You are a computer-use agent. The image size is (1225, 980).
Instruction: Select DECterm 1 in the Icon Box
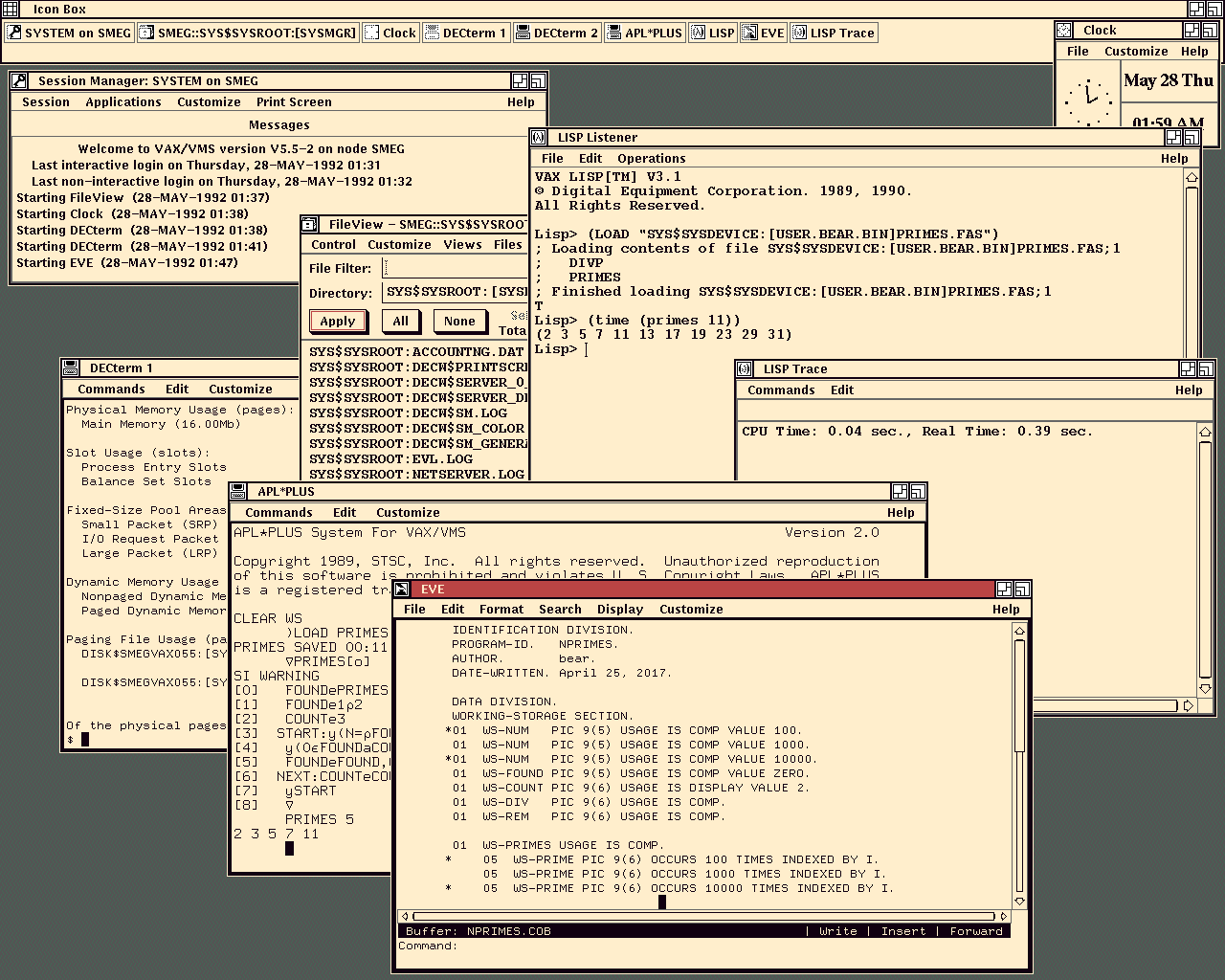coord(466,33)
